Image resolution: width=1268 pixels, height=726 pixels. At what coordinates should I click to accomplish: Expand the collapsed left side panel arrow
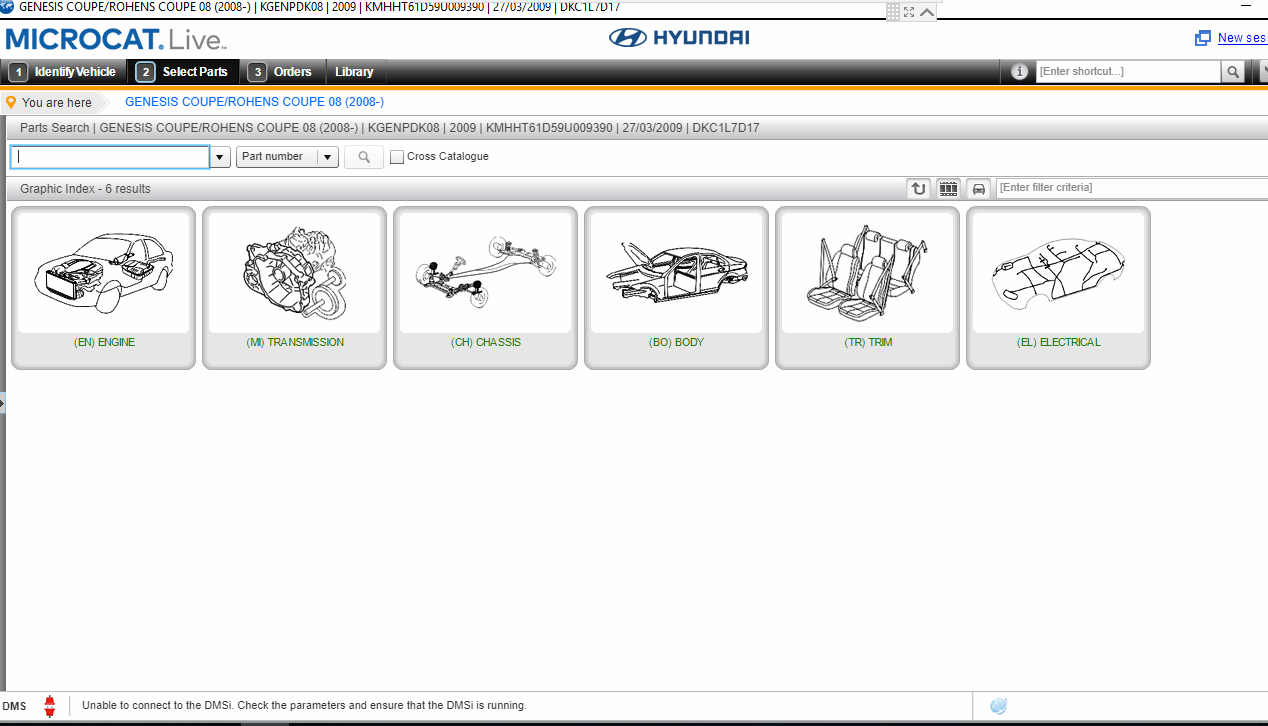[3, 403]
